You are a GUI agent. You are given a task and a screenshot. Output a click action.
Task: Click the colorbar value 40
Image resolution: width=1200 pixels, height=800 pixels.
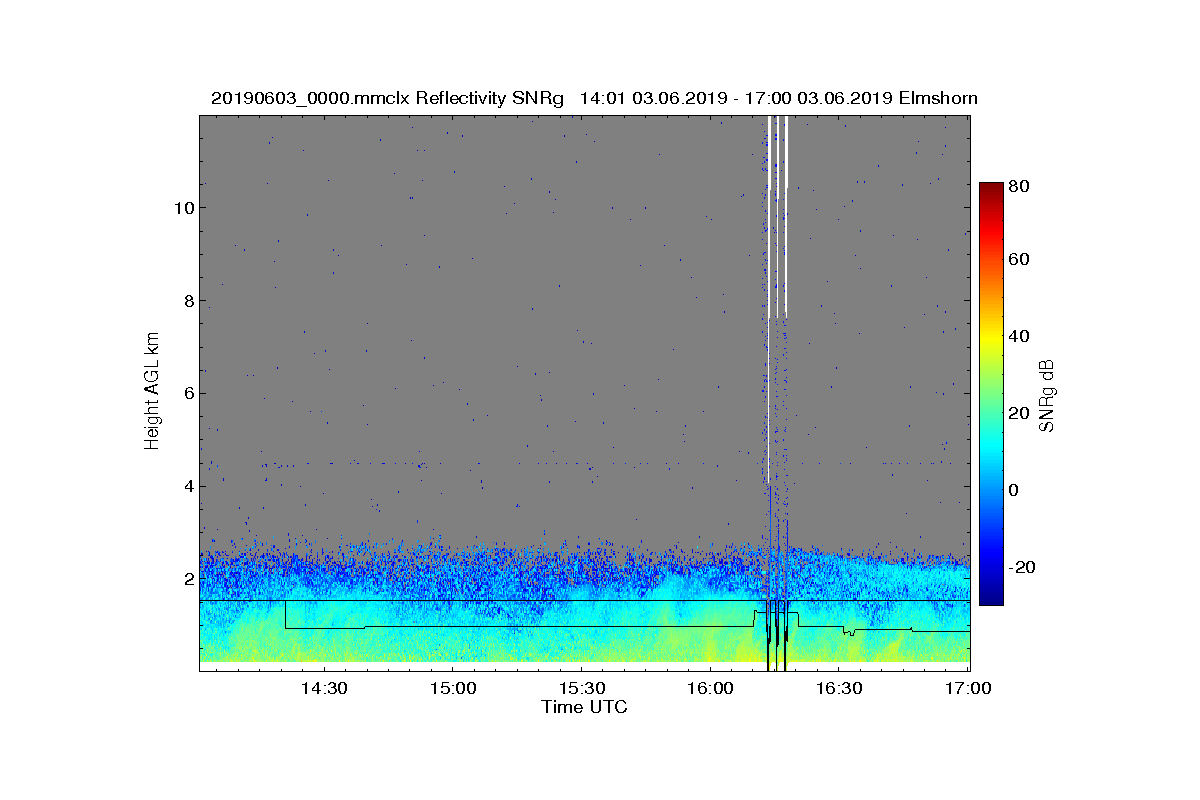pyautogui.click(x=1020, y=337)
